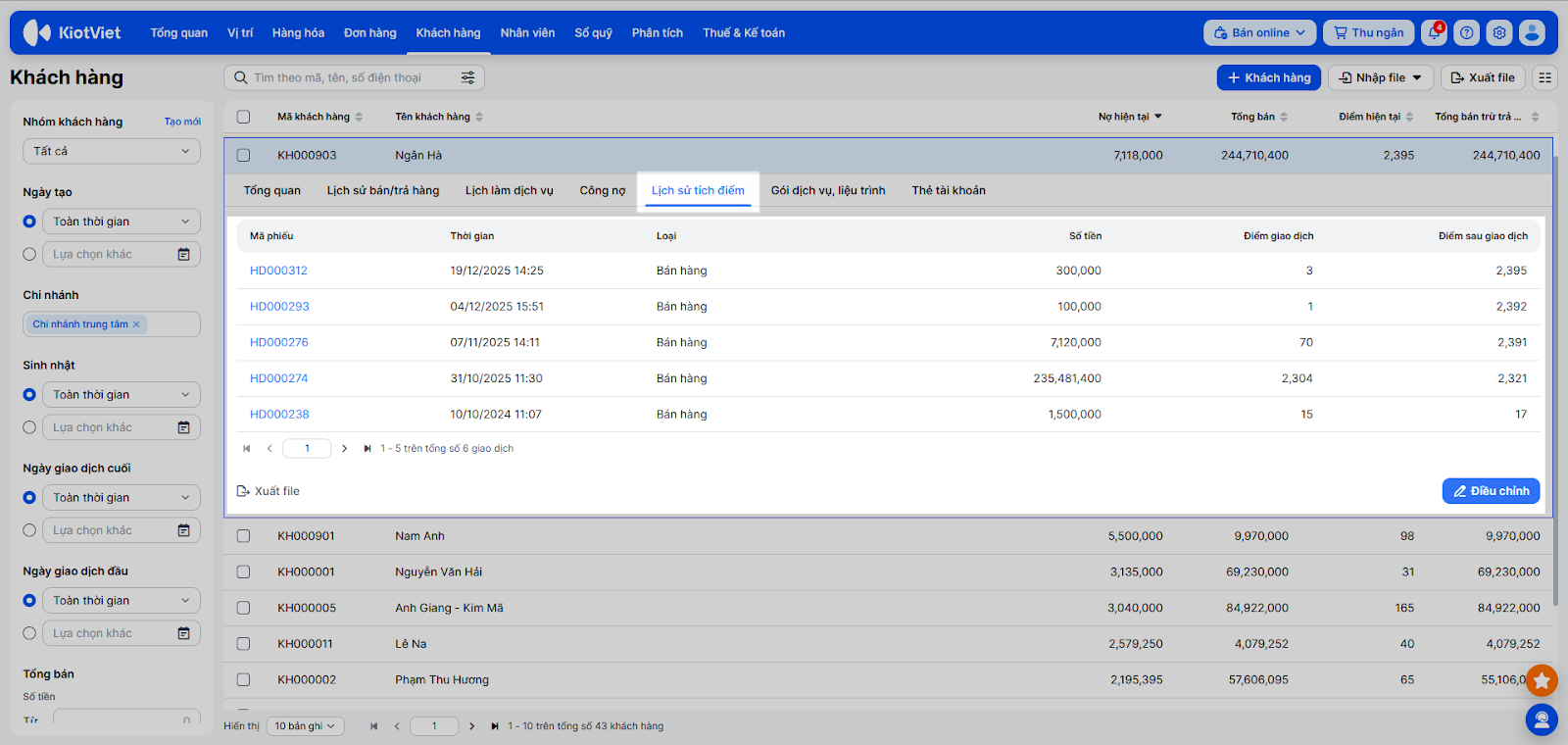Click the Điều chỉnh button

[x=1490, y=491]
